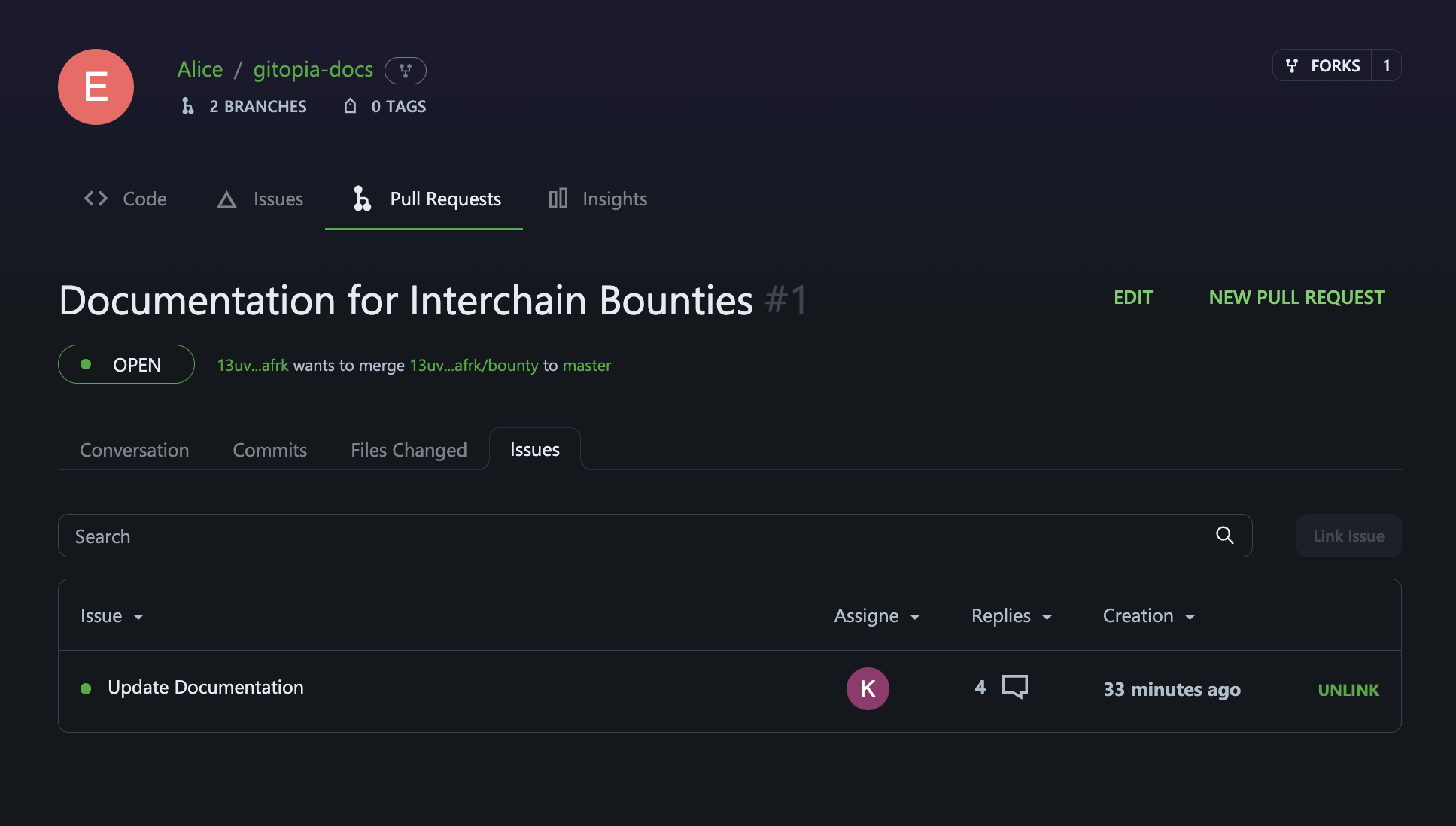Go to the Code repository tab
Viewport: 1456px width, 826px height.
125,199
